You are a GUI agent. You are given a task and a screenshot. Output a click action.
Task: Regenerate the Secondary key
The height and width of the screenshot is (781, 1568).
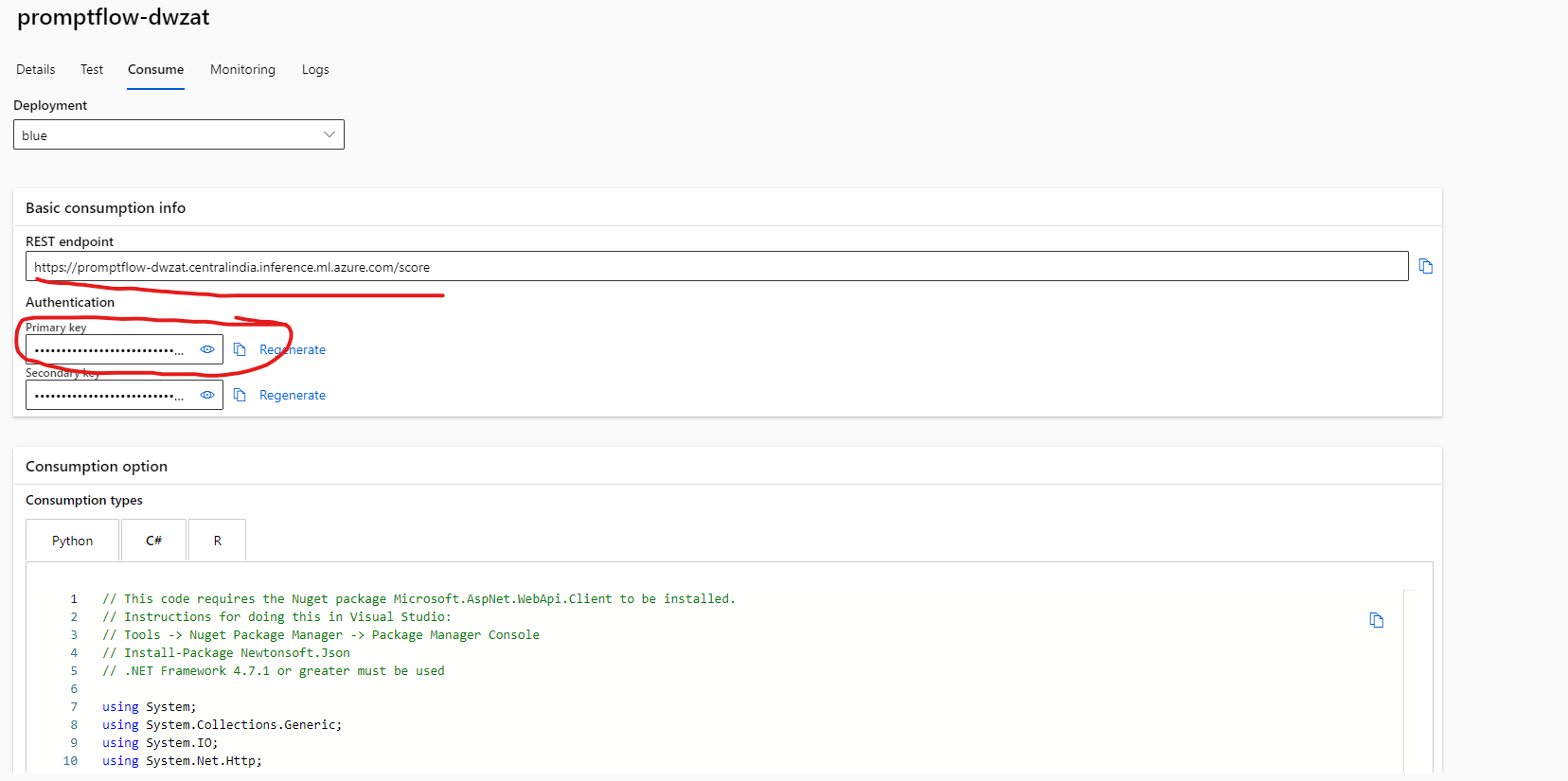tap(293, 395)
